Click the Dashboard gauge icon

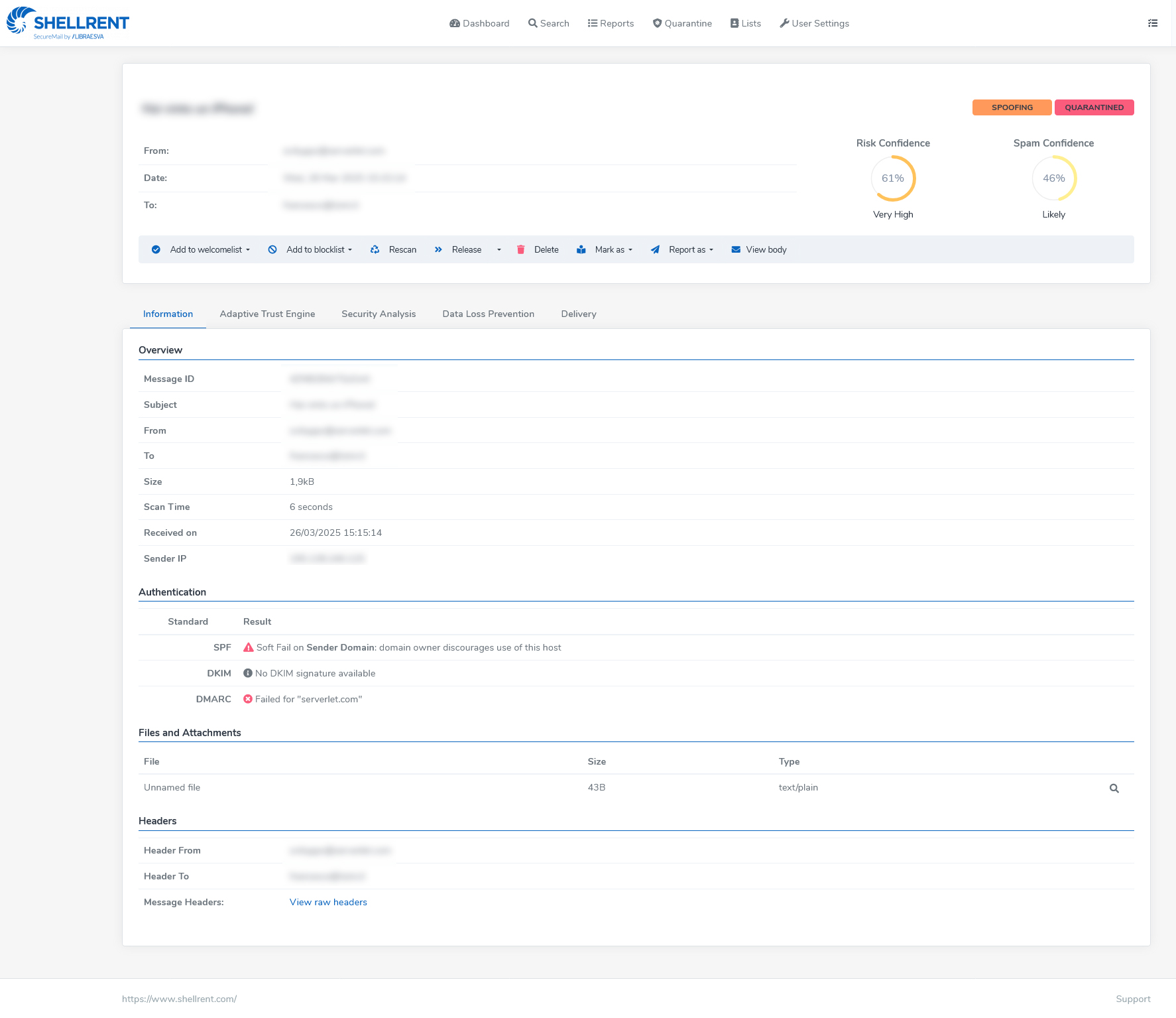[455, 23]
